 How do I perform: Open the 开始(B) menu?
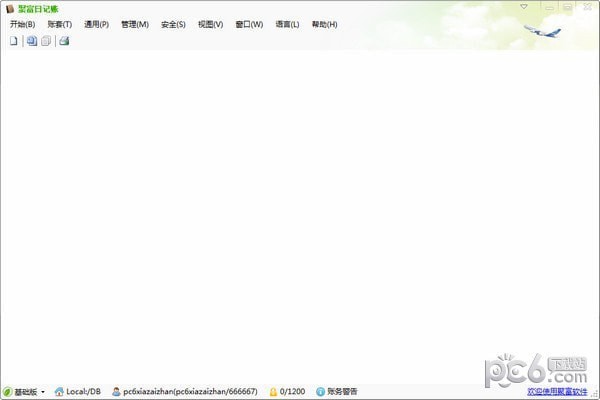coord(23,24)
